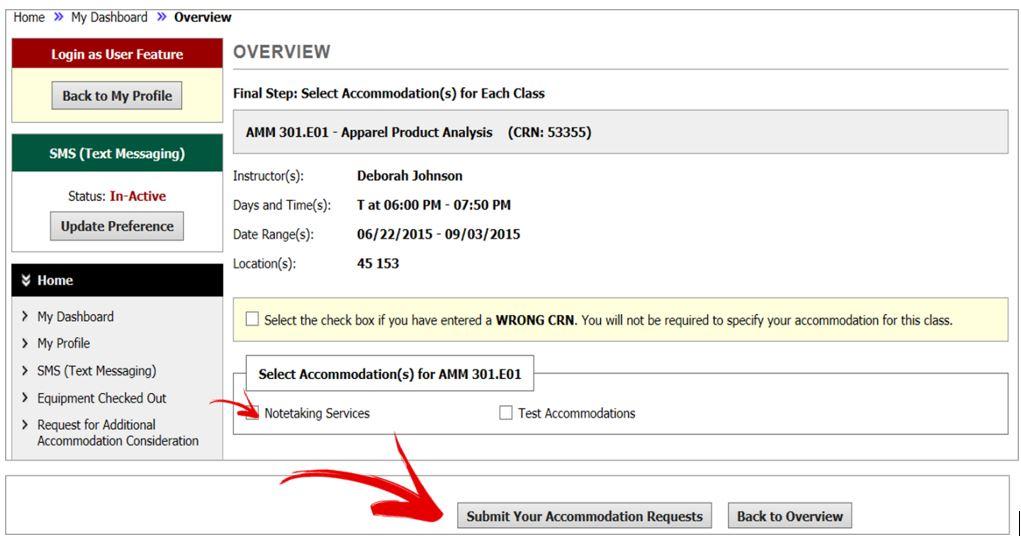Click the Back to Overview button

[x=790, y=516]
